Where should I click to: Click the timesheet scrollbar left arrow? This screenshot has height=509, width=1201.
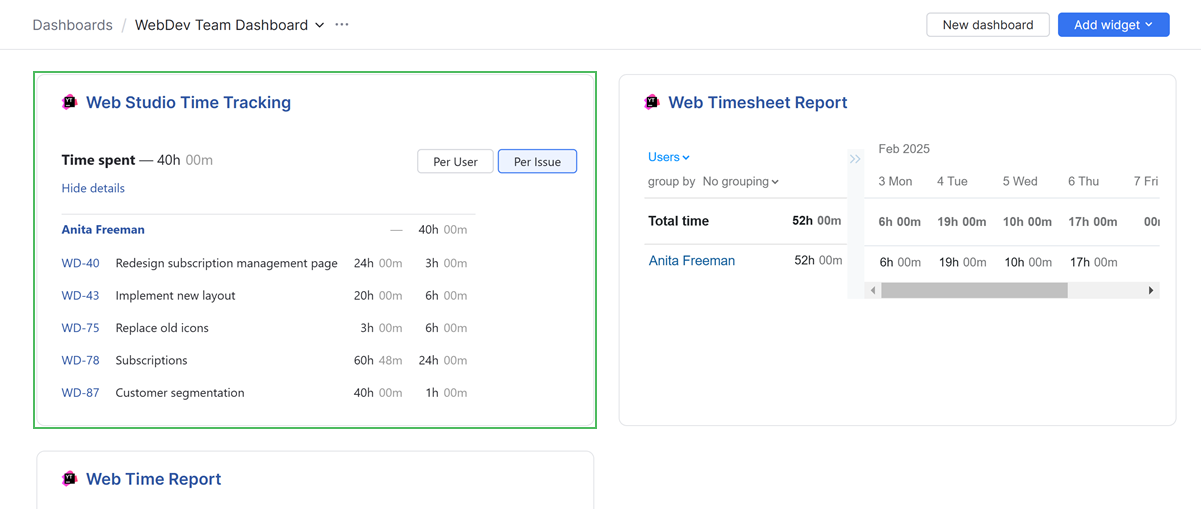coord(873,290)
